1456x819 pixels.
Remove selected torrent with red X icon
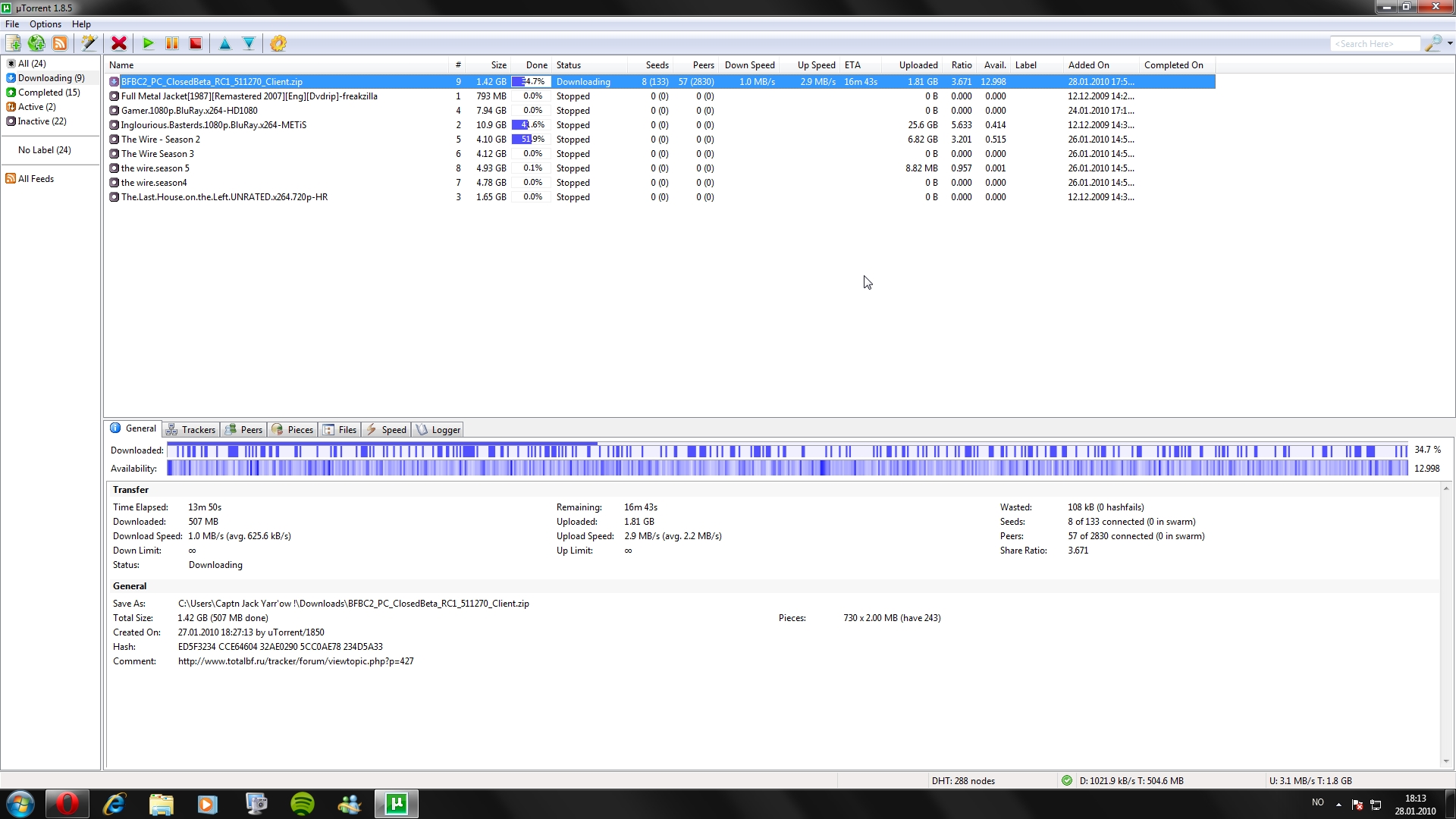click(119, 43)
